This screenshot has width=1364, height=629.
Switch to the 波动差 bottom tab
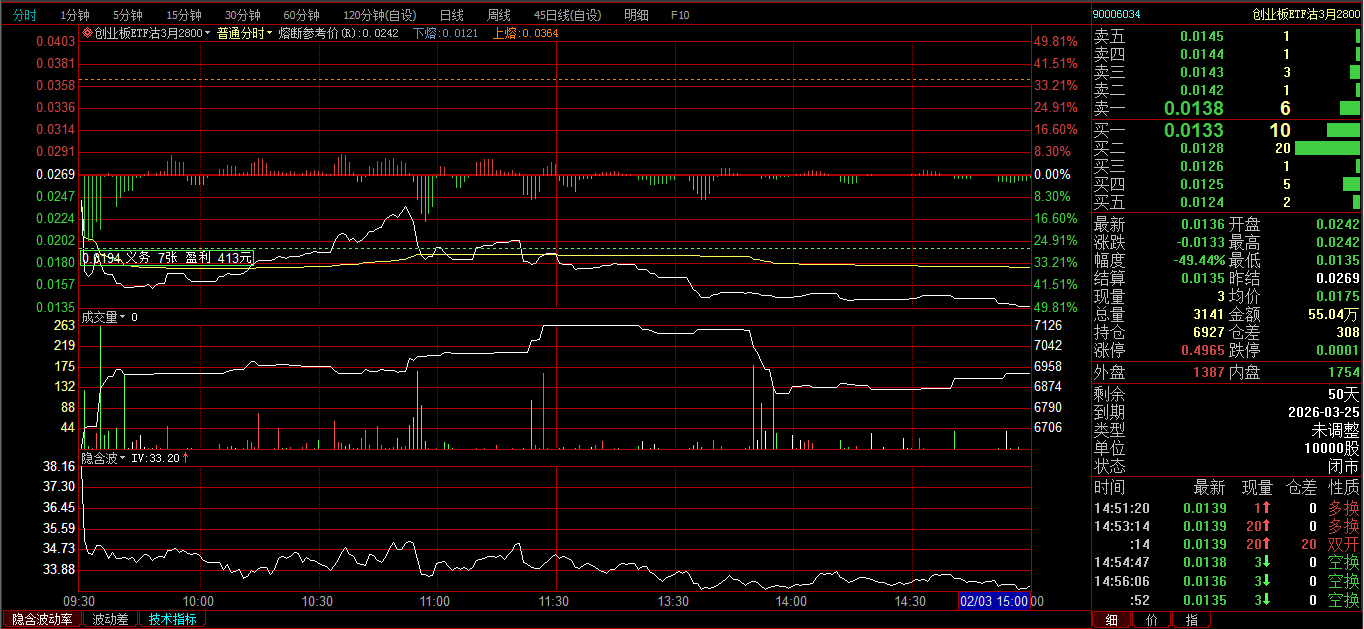[110, 619]
